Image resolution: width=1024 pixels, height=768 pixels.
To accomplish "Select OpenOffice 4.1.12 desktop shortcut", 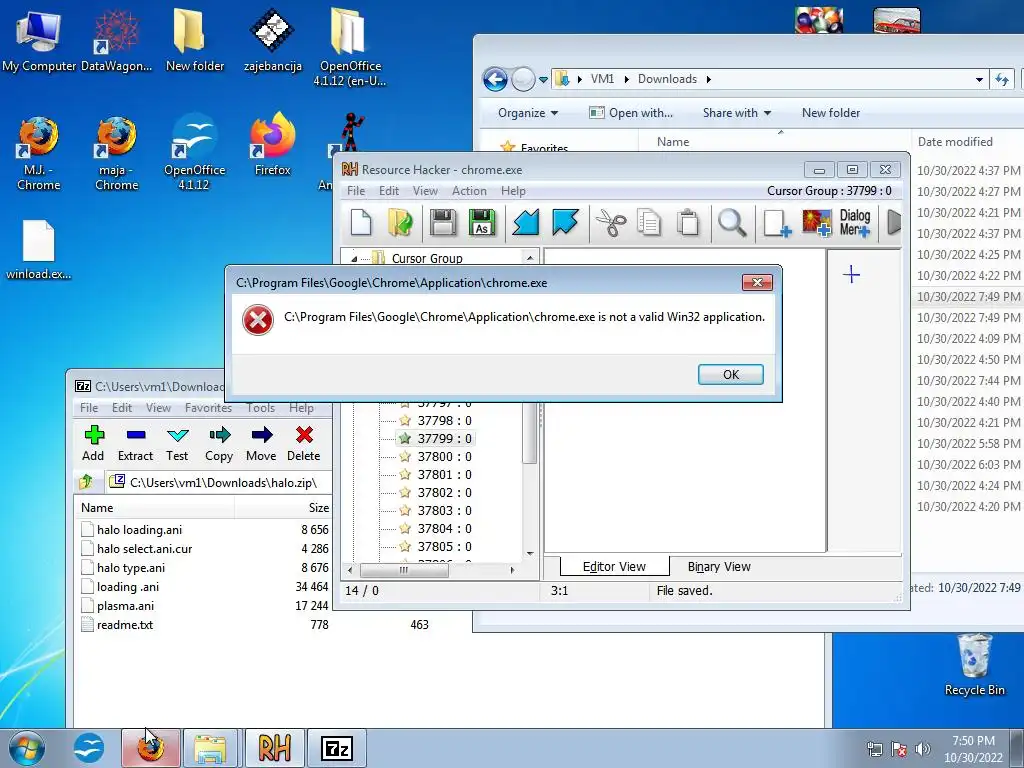I will pos(194,153).
